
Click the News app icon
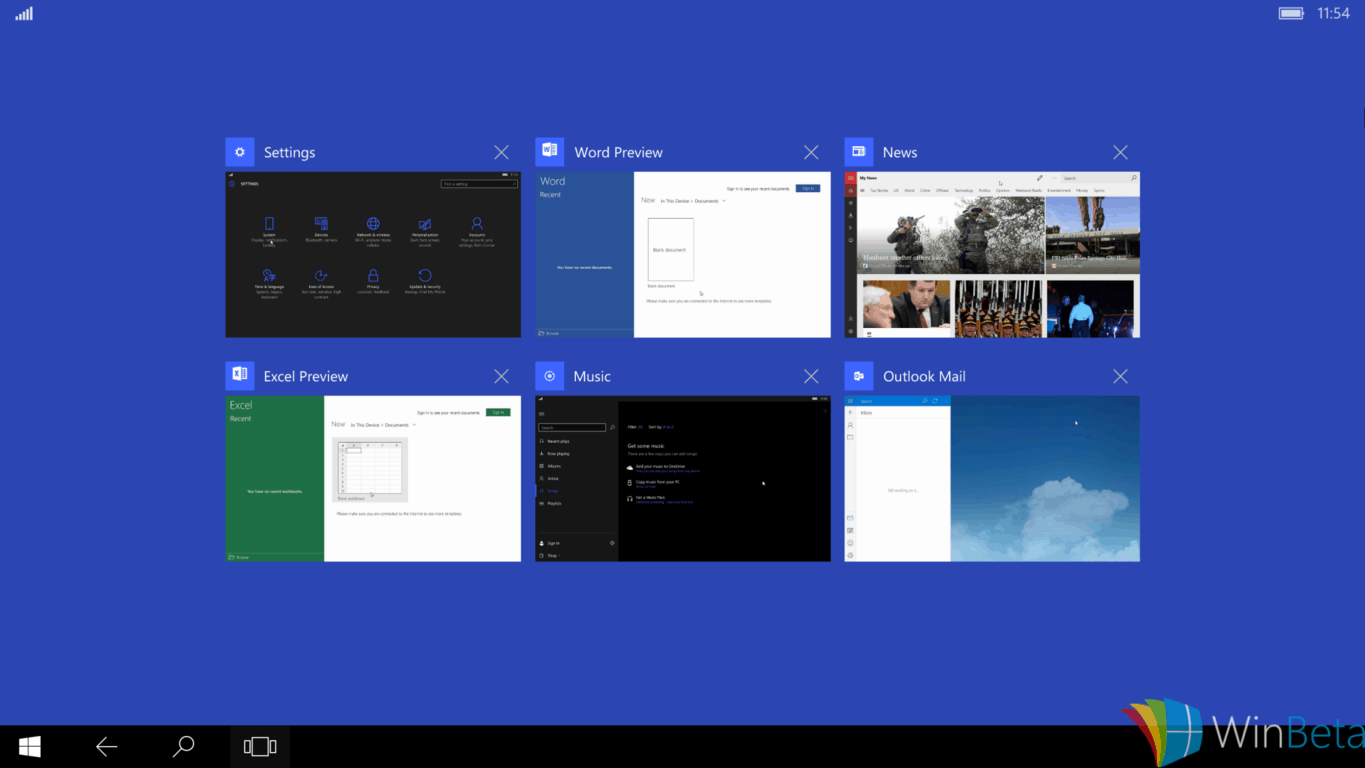(858, 152)
